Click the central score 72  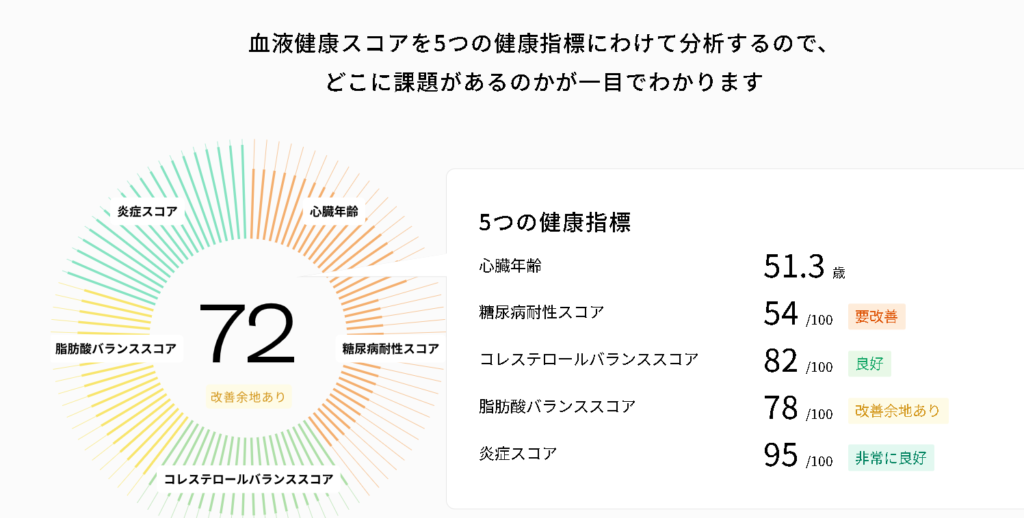247,334
